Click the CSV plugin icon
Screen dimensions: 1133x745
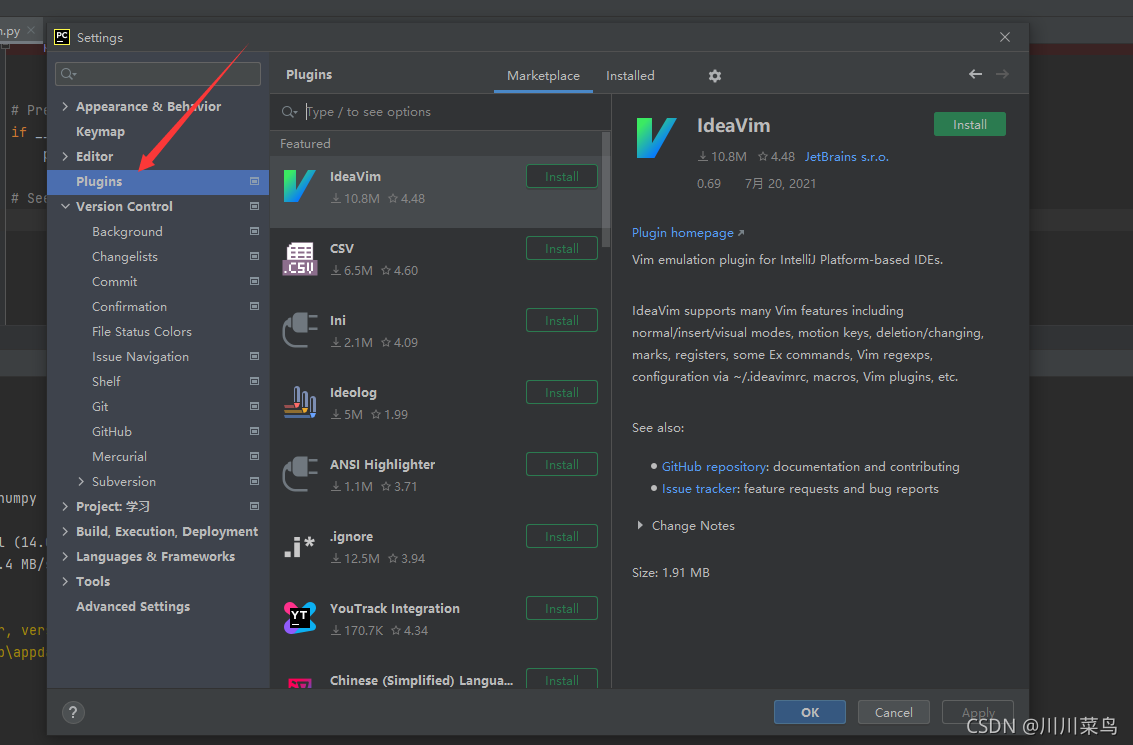[x=299, y=259]
